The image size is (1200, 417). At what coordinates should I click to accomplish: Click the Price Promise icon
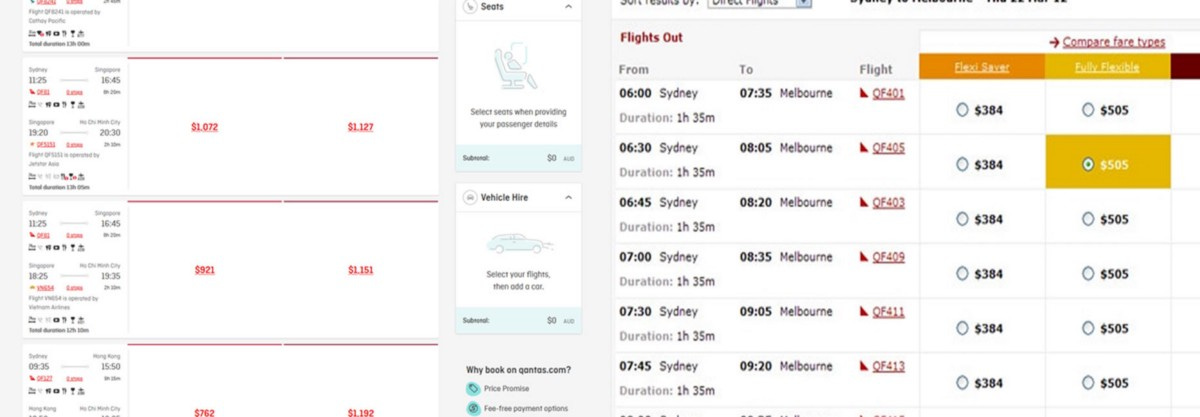click(x=472, y=389)
